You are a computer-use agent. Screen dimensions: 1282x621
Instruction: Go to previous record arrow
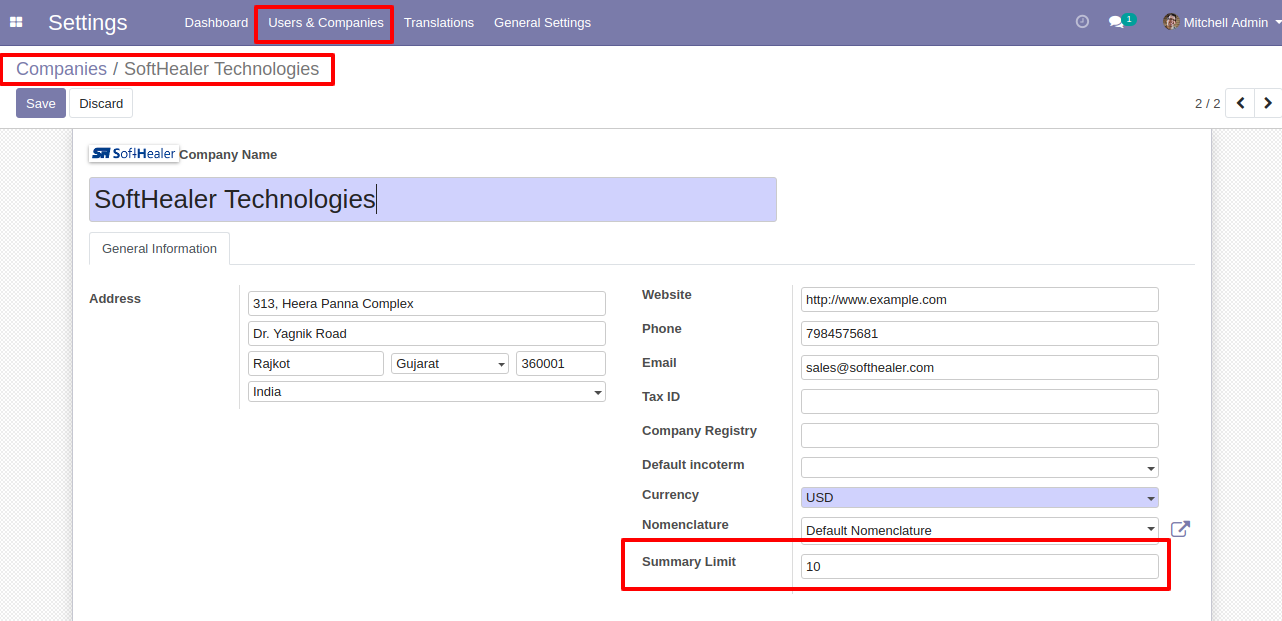(1240, 103)
